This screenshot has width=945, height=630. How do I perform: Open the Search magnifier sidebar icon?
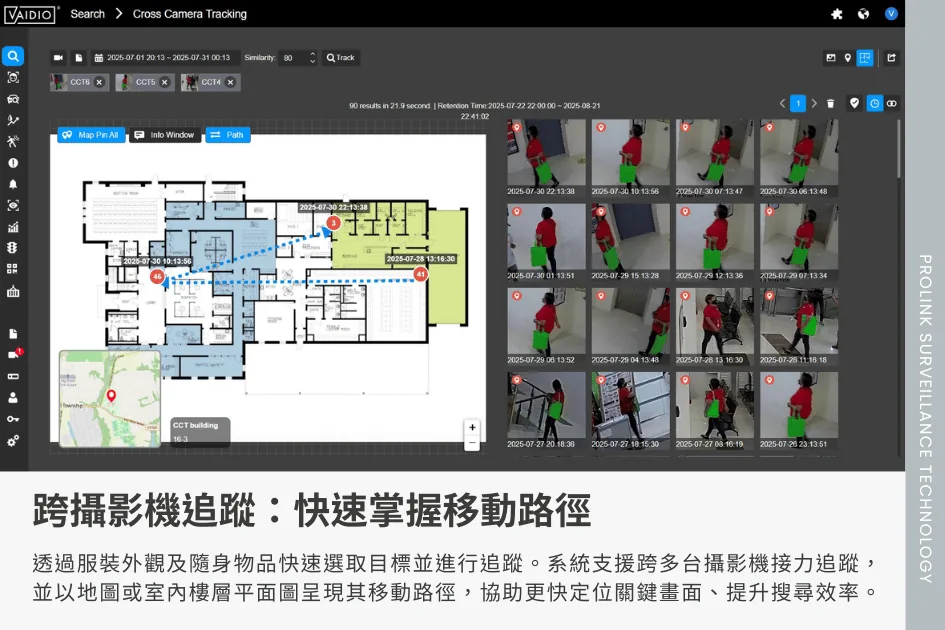13,56
